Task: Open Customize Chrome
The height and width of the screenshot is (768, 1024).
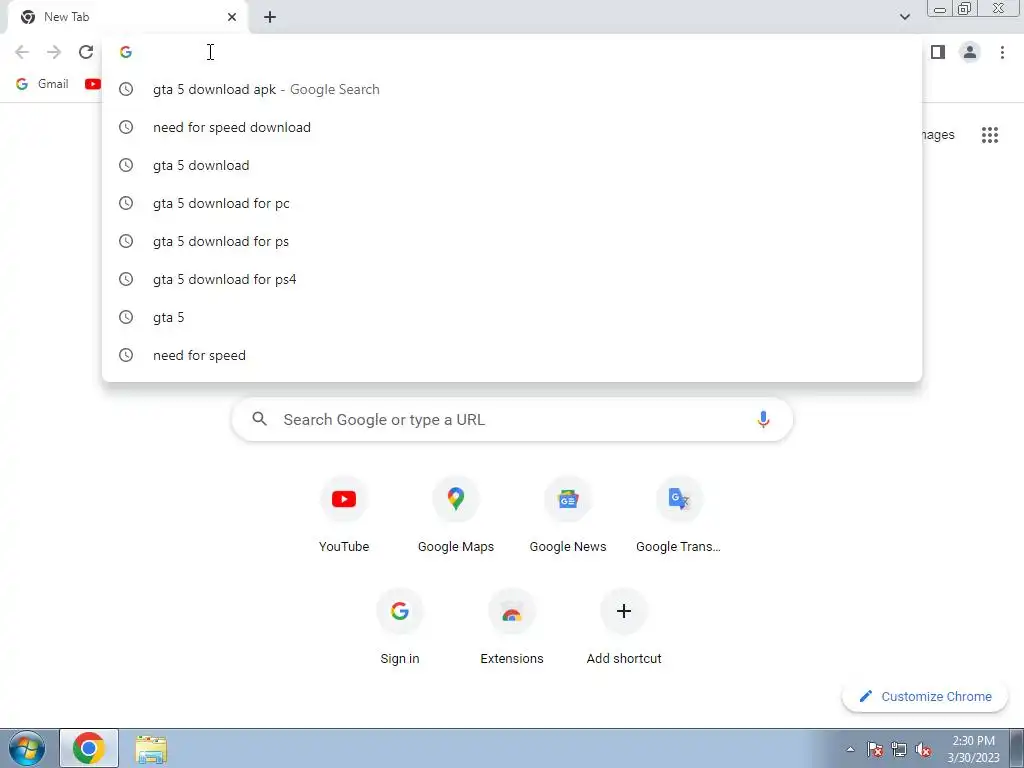Action: [x=925, y=696]
